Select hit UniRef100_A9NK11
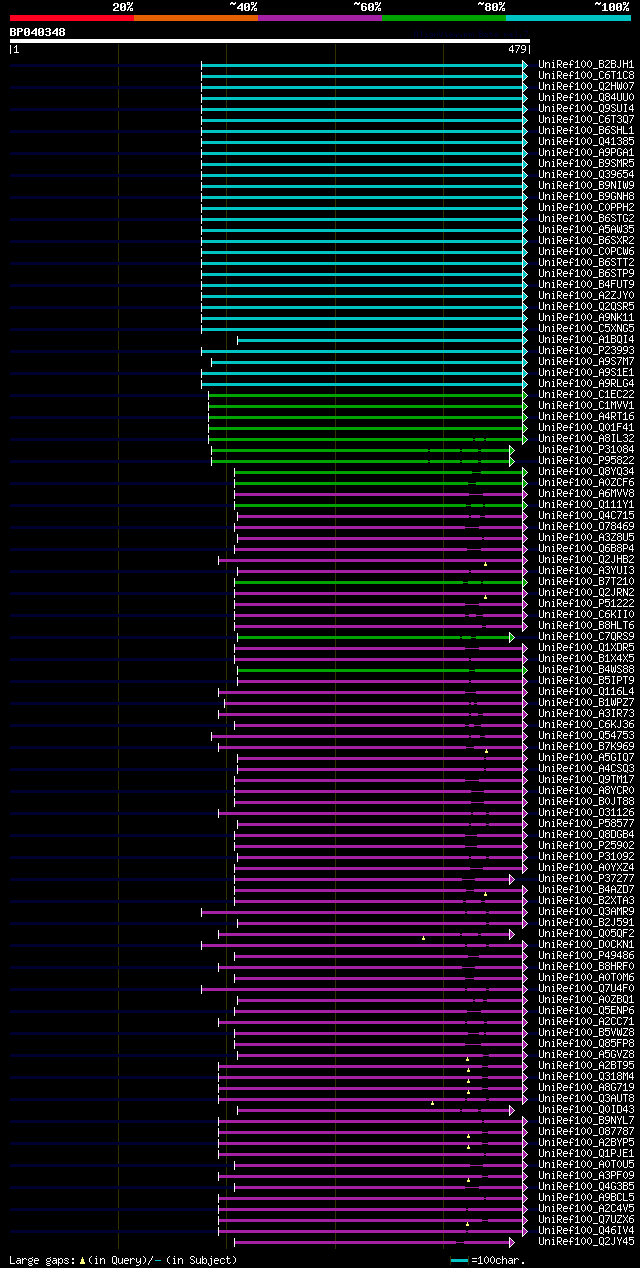 [586, 317]
